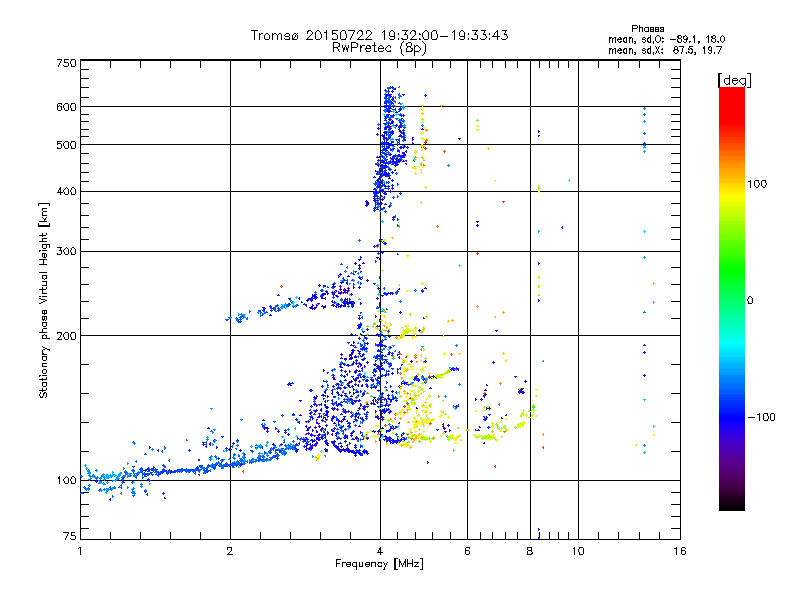Click the colorbar label '0'
This screenshot has width=800, height=600.
(x=750, y=301)
